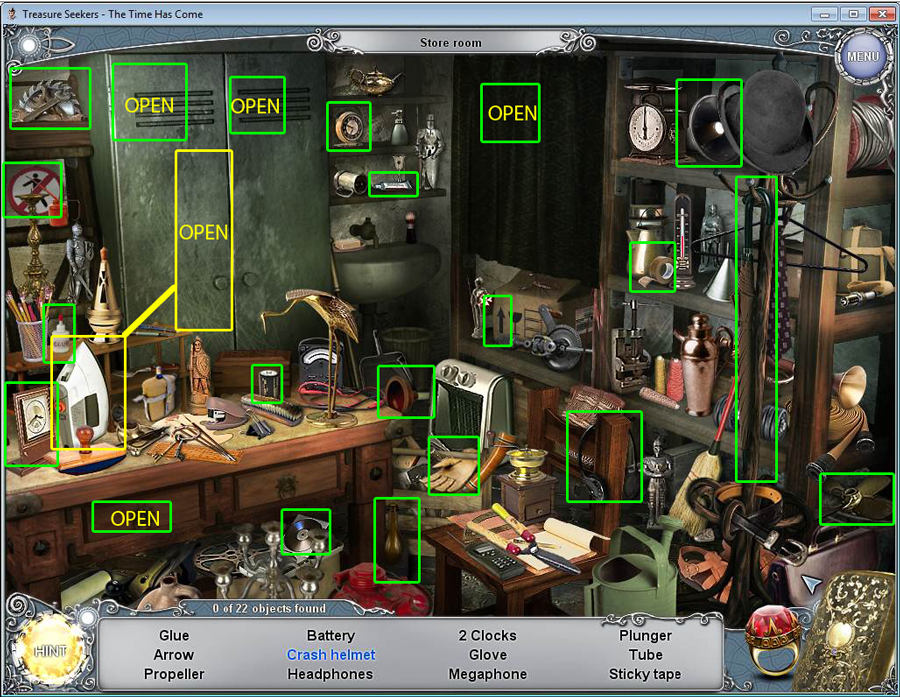Click the ornate golden box in corner
The width and height of the screenshot is (900, 697).
click(850, 635)
